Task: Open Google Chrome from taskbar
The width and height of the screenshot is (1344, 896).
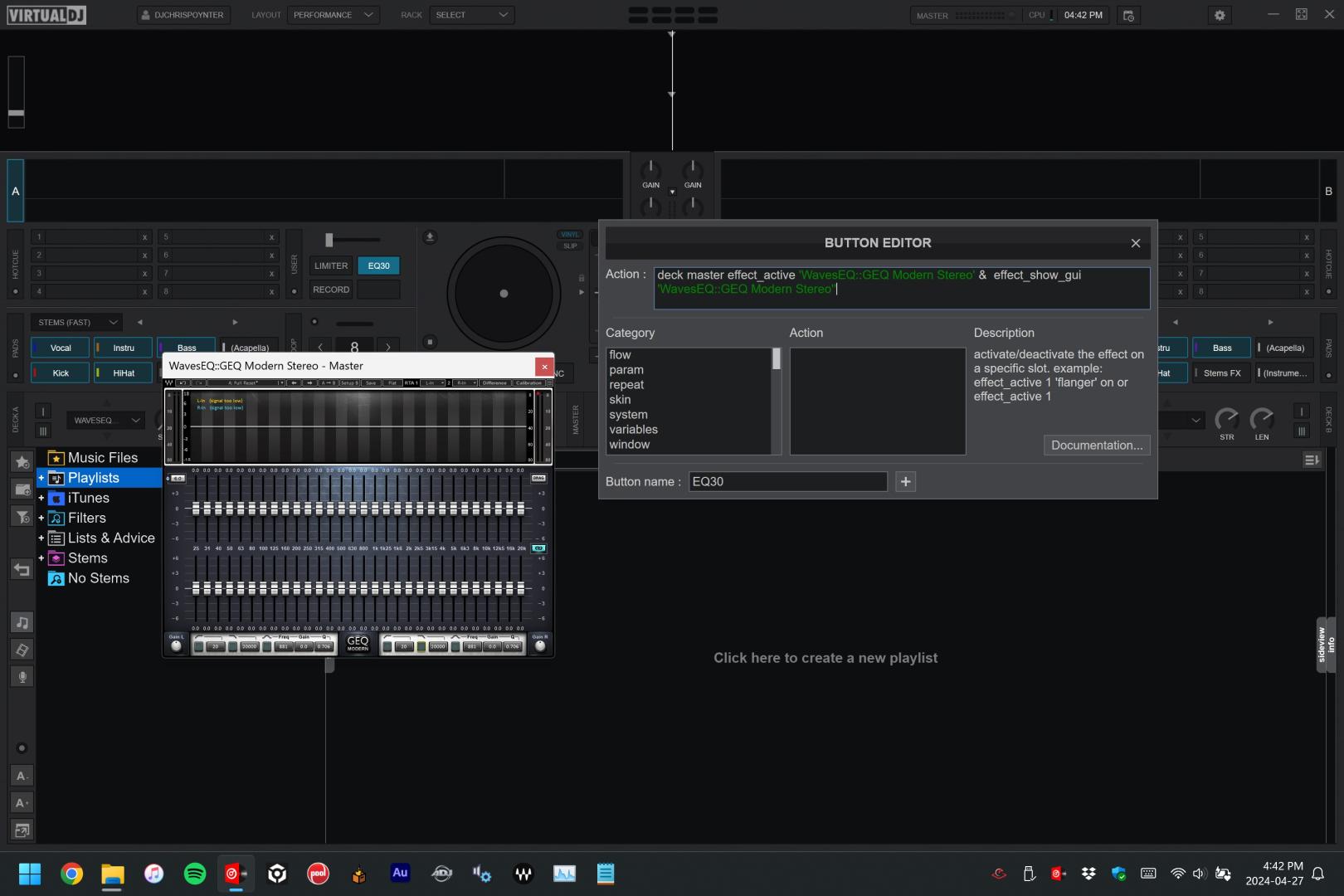Action: (72, 874)
